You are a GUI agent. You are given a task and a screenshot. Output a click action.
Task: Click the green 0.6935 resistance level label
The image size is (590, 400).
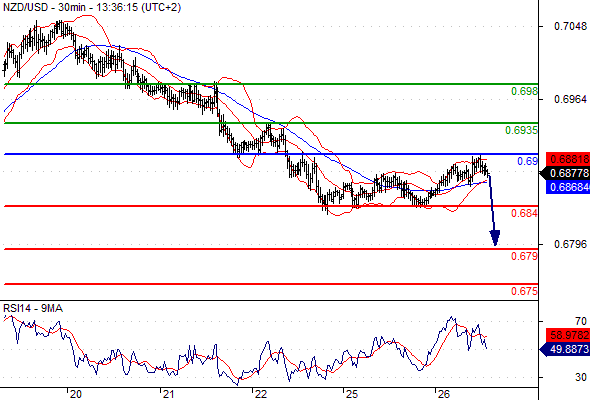point(522,130)
